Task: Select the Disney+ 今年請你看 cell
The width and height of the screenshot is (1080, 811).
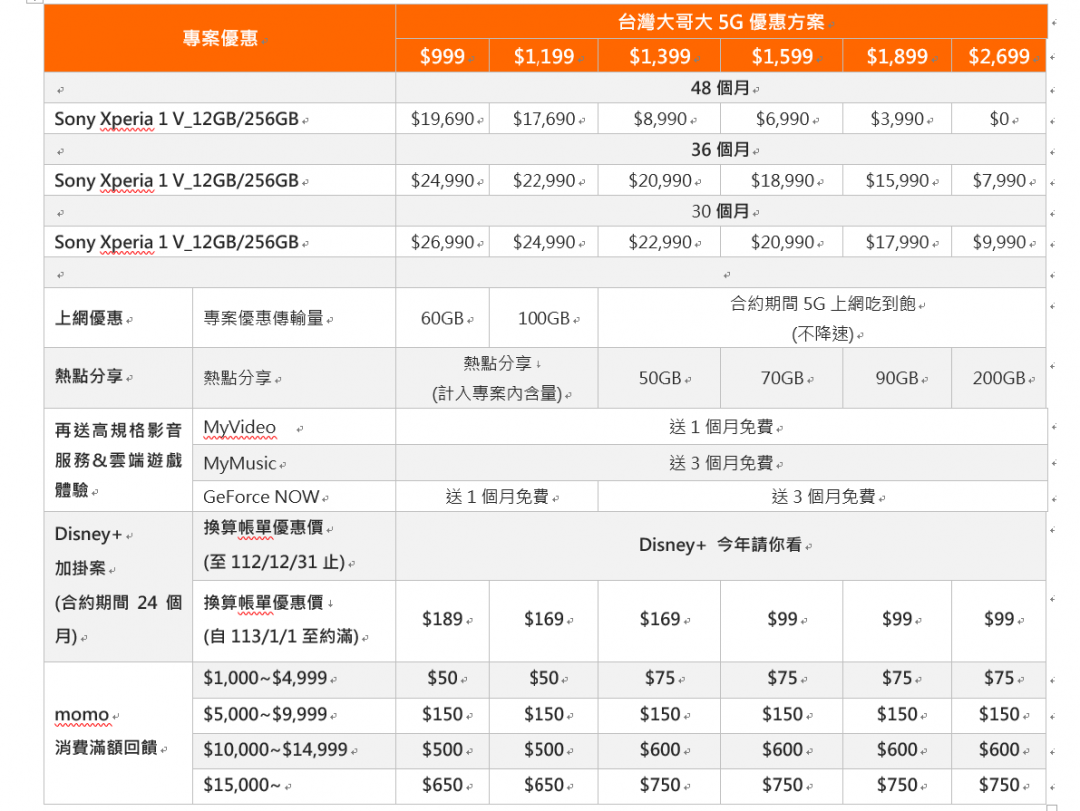Action: tap(720, 546)
